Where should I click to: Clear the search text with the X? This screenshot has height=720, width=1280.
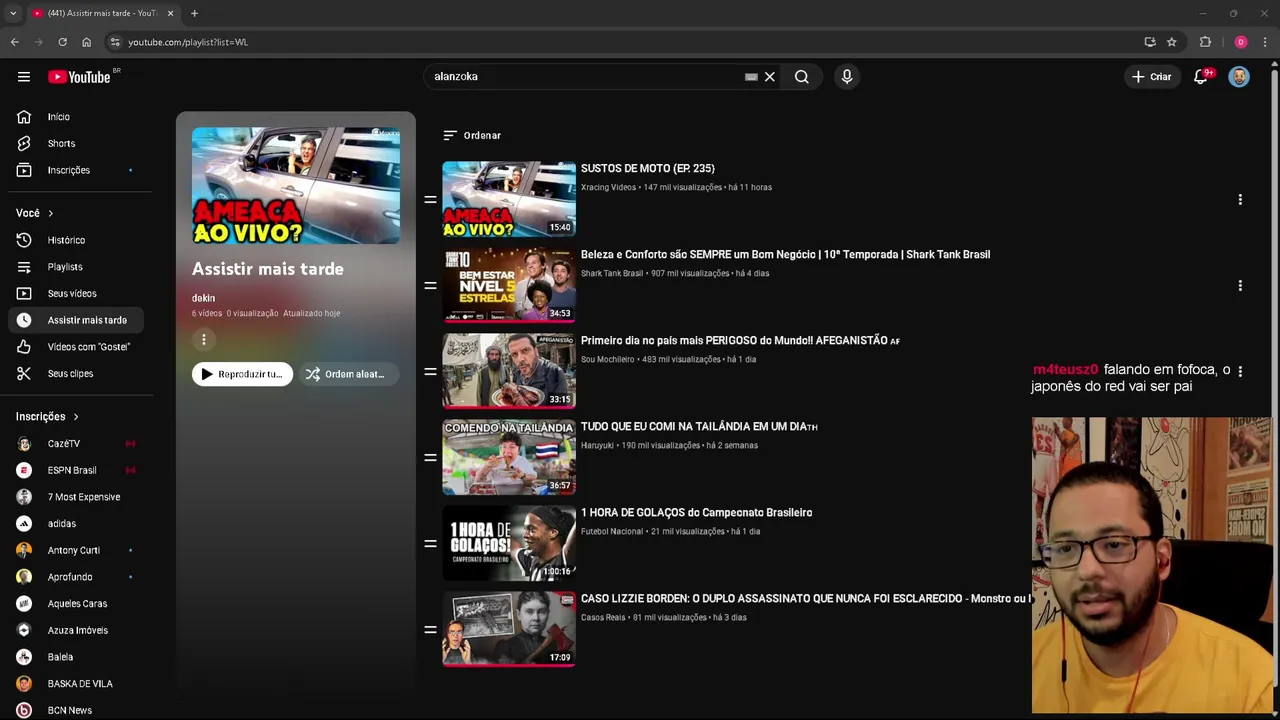coord(770,77)
